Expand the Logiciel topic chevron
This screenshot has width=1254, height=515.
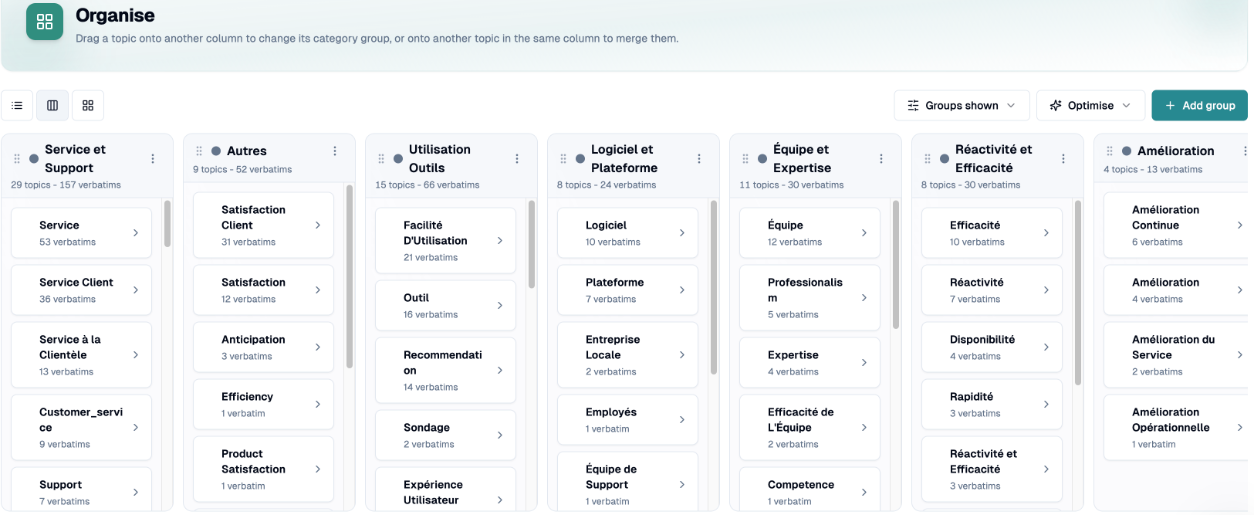[x=682, y=233]
